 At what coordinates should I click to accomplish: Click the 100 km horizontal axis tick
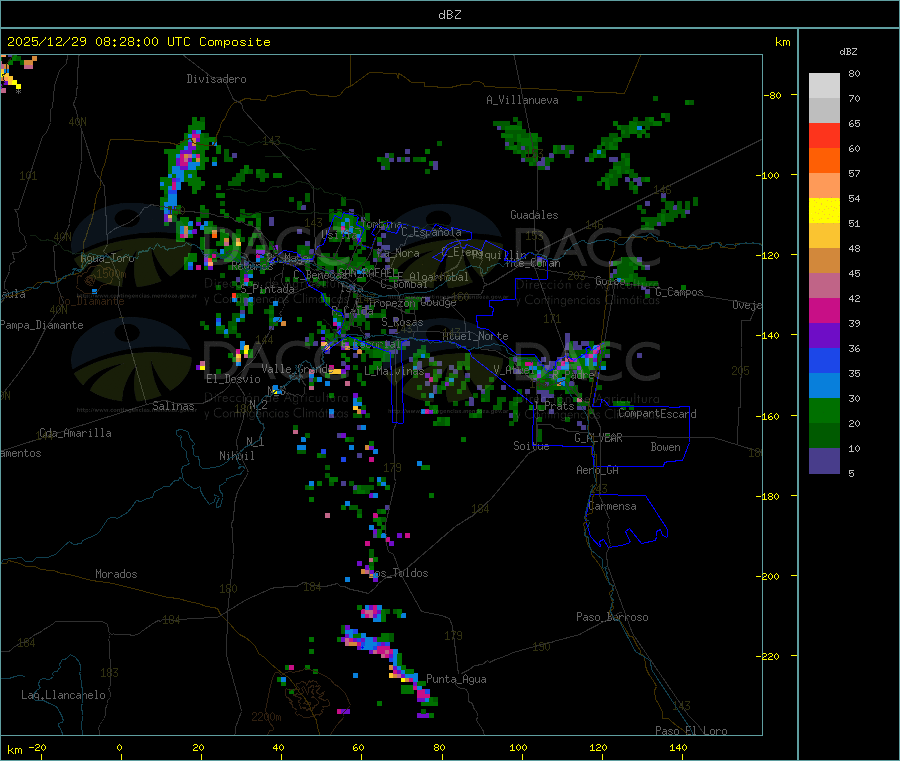coord(518,747)
